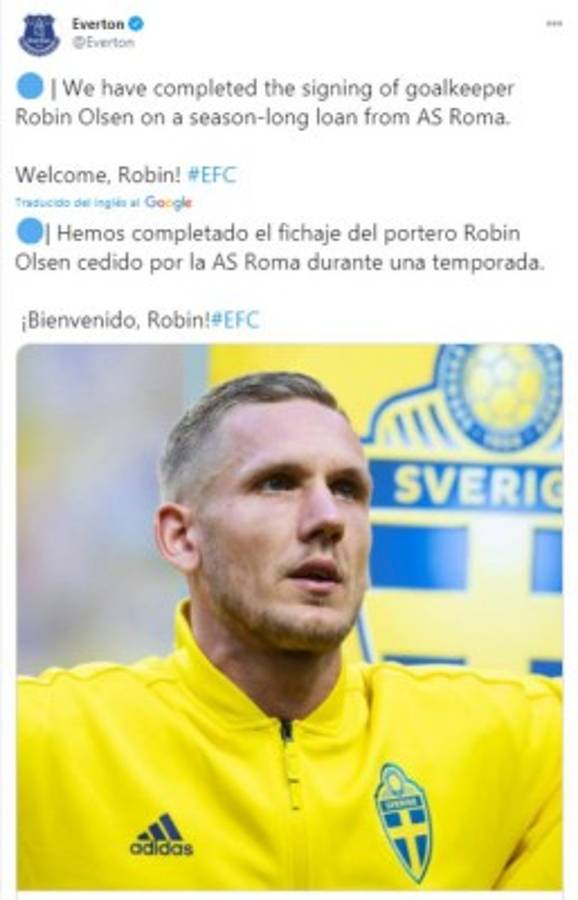
Task: Open the Everton display name profile link
Action: 98,24
